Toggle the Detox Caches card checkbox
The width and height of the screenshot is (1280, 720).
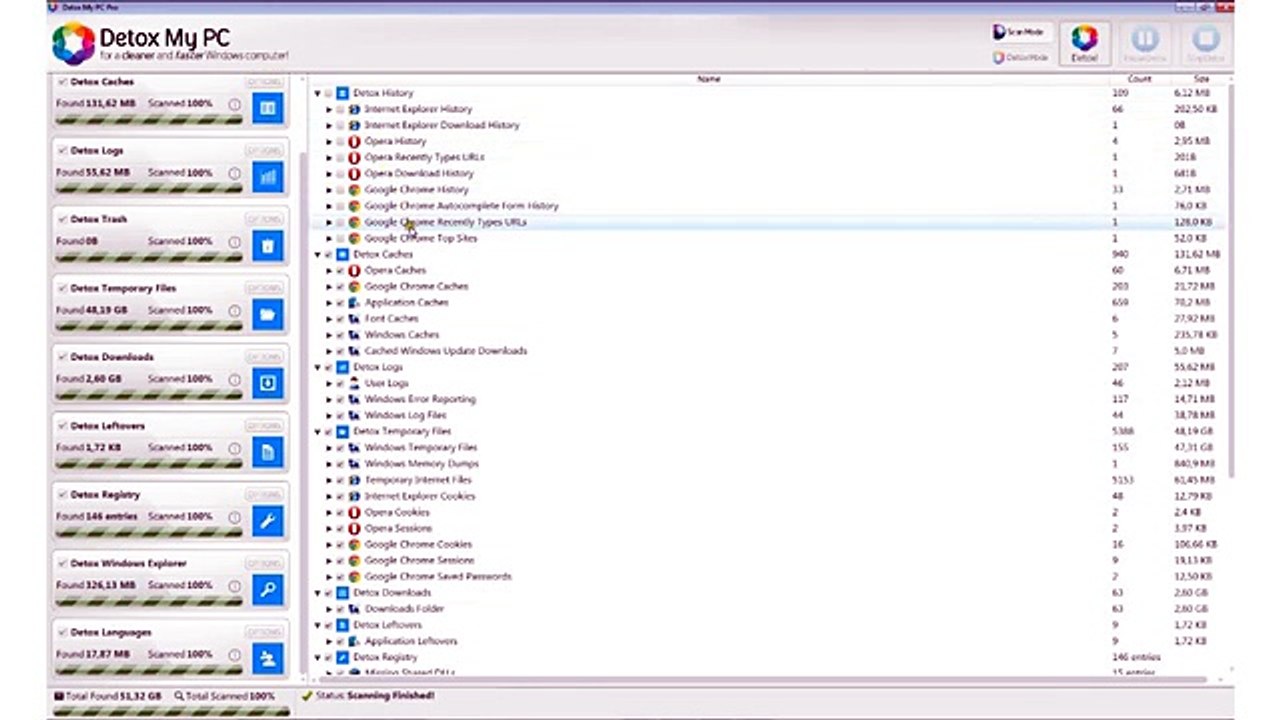coord(63,82)
